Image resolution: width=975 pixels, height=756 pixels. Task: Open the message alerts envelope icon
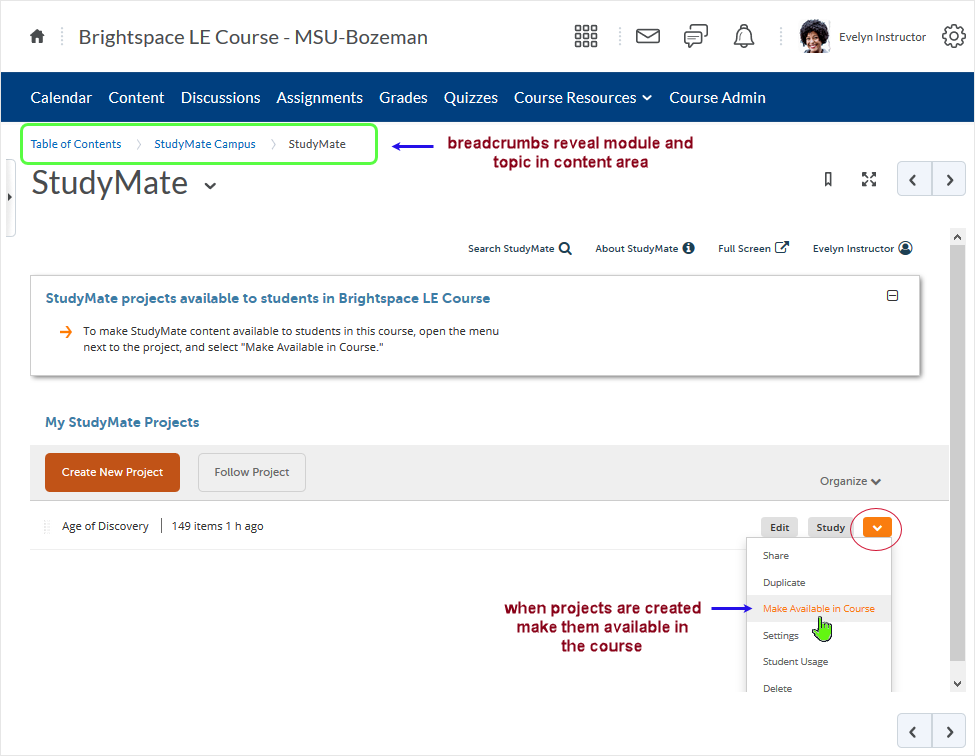point(648,37)
